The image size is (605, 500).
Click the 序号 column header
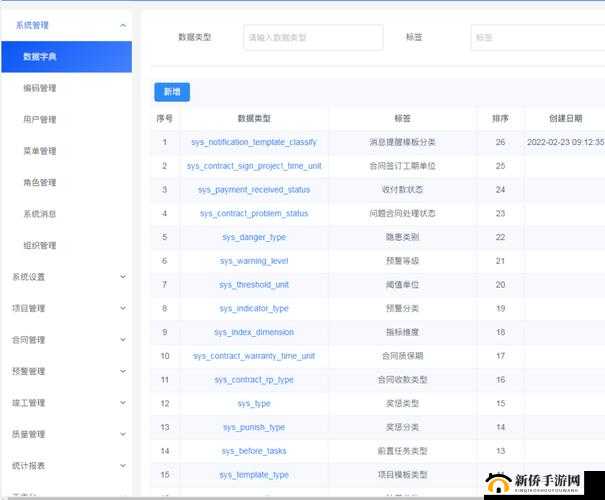coord(164,118)
